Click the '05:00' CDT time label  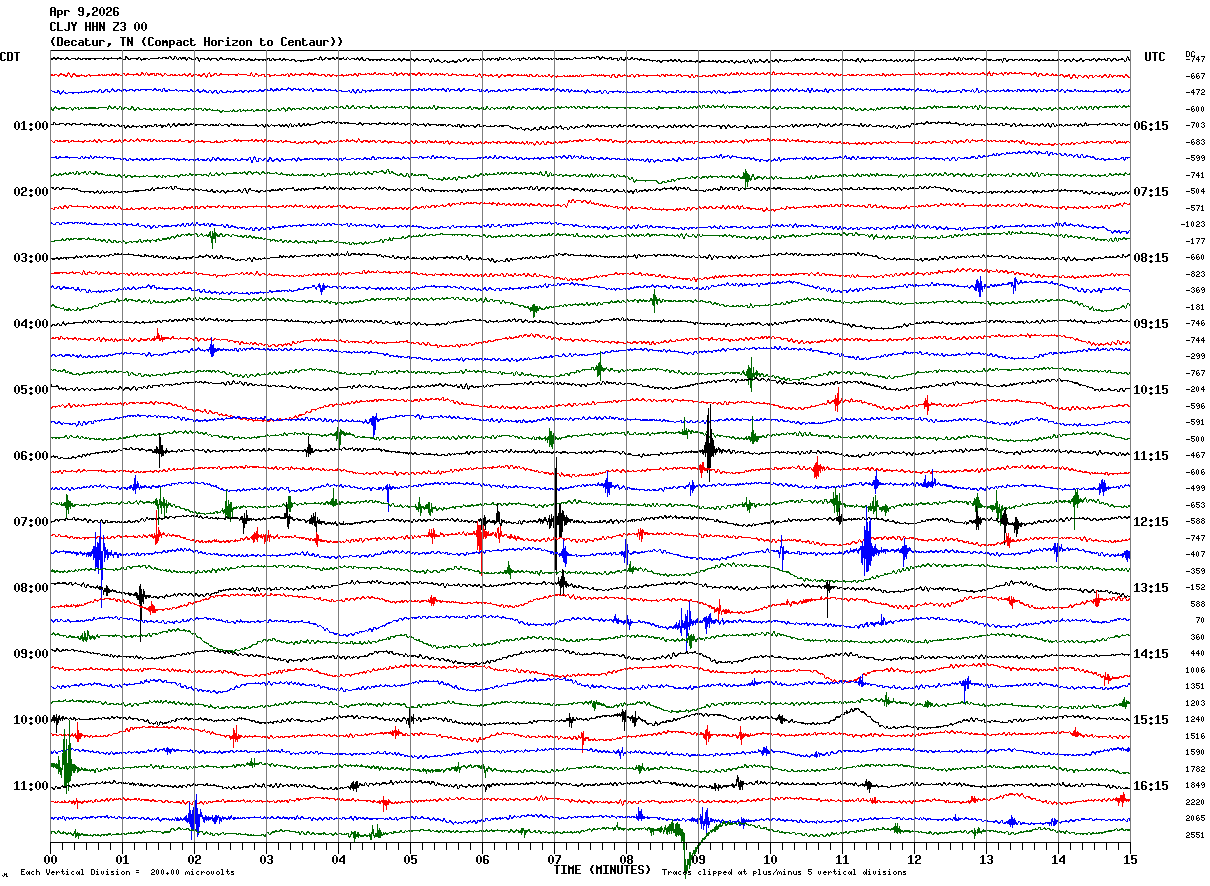coord(31,390)
